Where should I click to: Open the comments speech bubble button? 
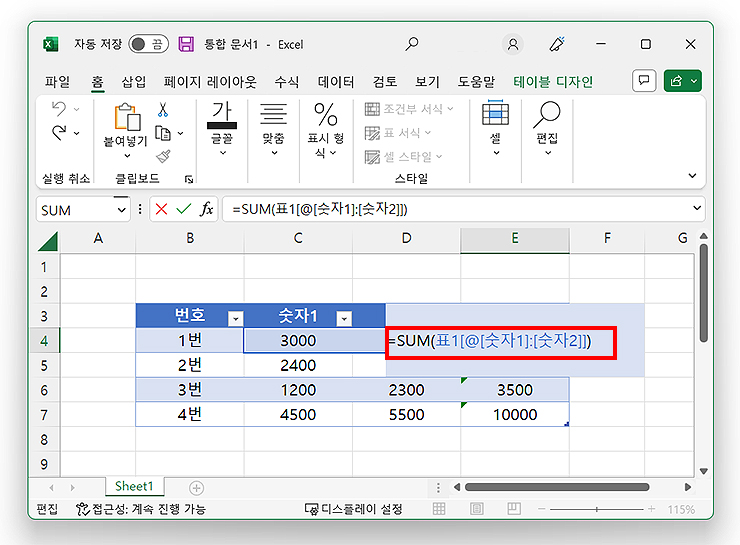644,81
